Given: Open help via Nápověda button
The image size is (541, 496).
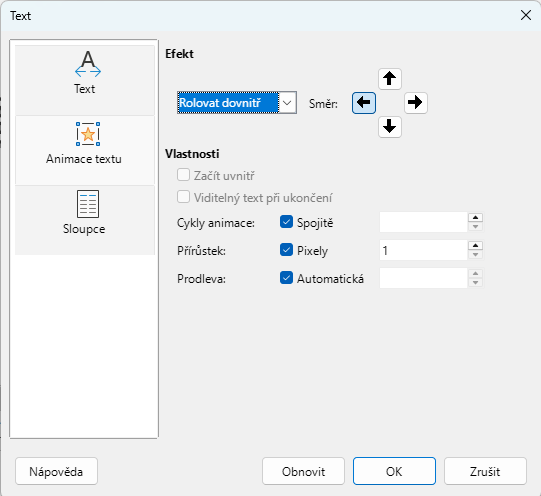Looking at the screenshot, I should 56,471.
